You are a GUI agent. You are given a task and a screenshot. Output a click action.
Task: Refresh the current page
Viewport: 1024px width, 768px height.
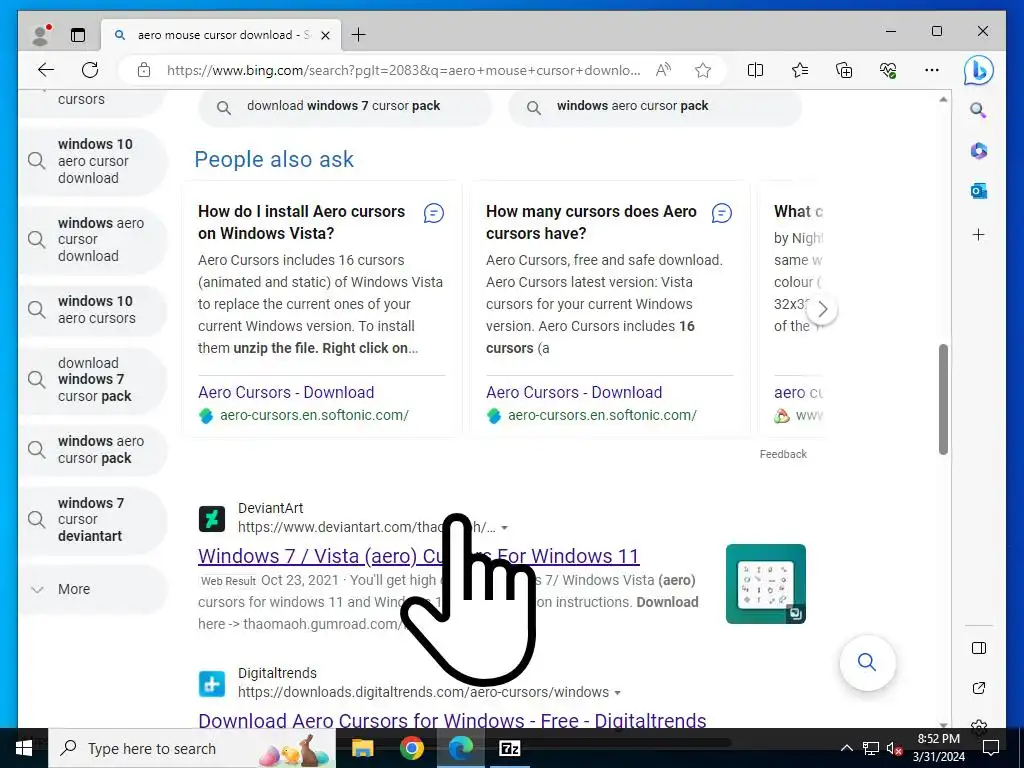90,70
